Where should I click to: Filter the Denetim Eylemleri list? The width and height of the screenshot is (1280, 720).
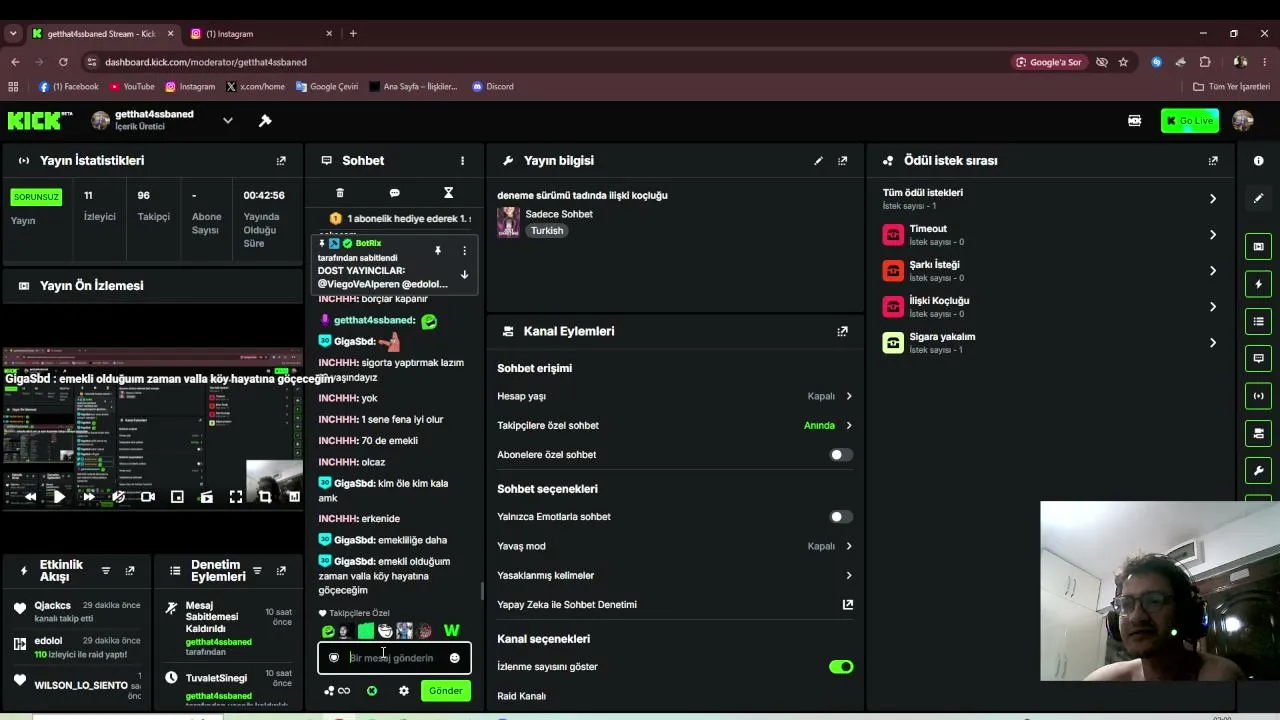point(257,571)
